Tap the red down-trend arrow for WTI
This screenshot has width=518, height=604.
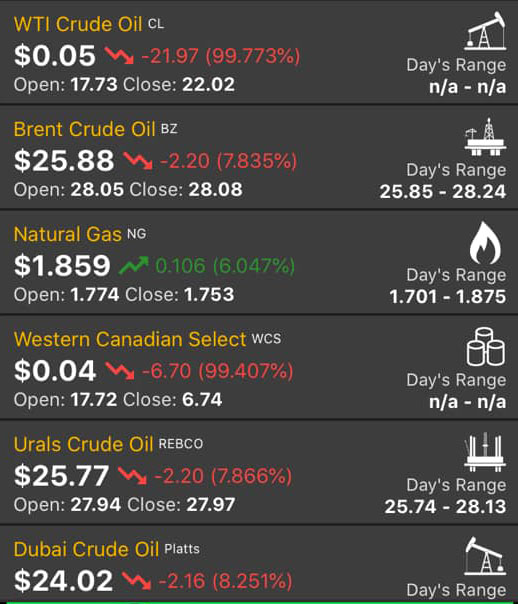(x=119, y=55)
